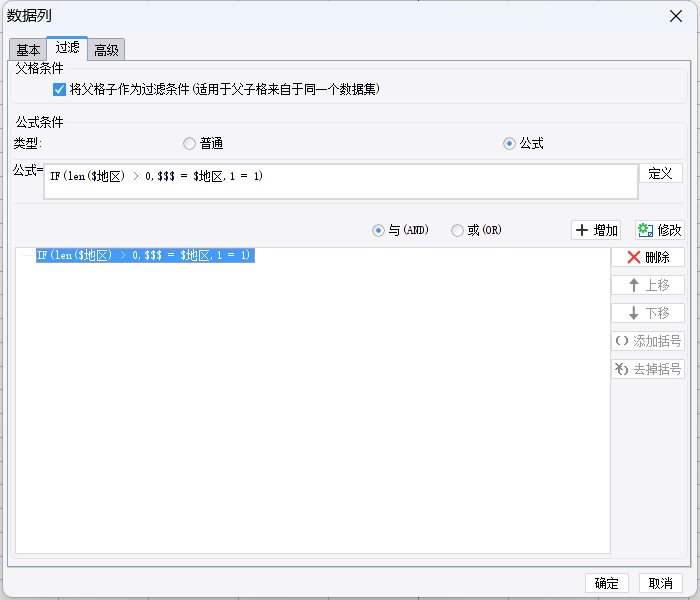Choose the 与 (AND) radio option
Viewport: 700px width, 600px height.
coord(378,230)
